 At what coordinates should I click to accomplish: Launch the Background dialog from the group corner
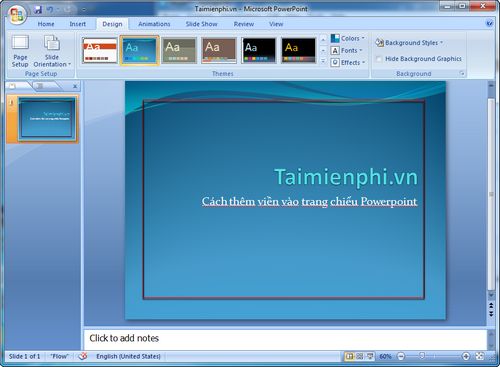[x=462, y=73]
